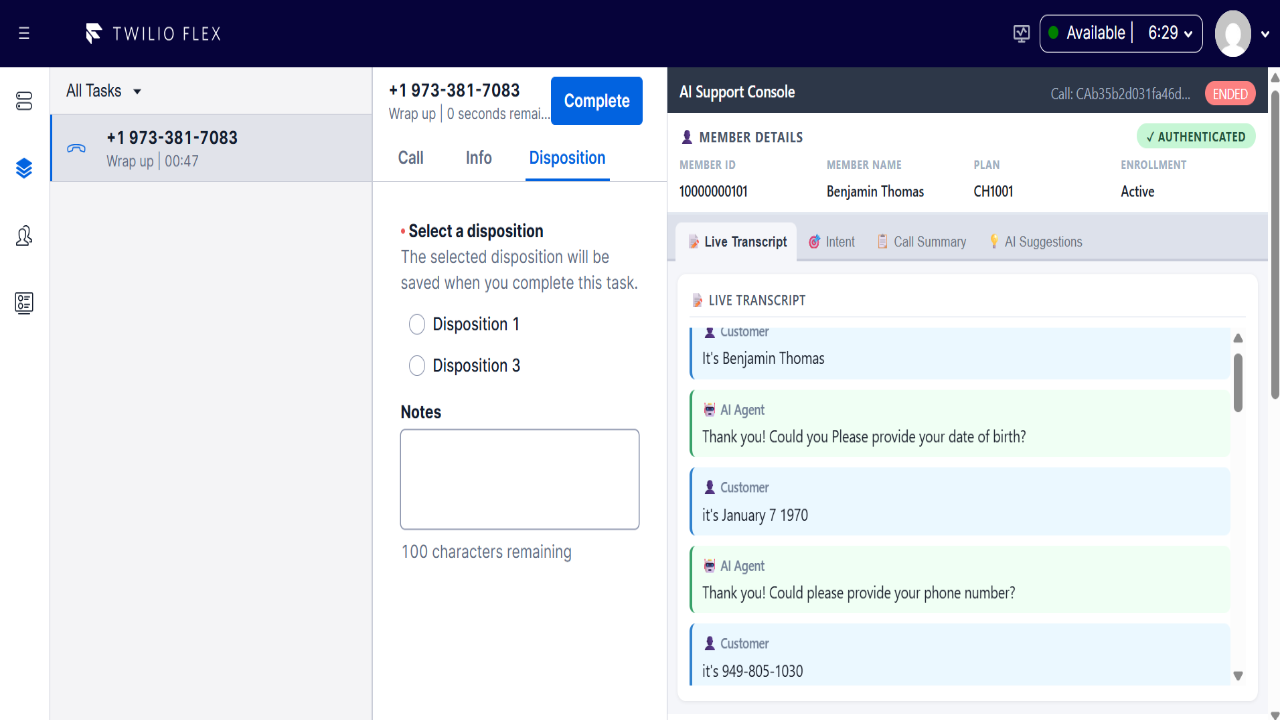Click the Complete button
The width and height of the screenshot is (1280, 720).
click(597, 101)
